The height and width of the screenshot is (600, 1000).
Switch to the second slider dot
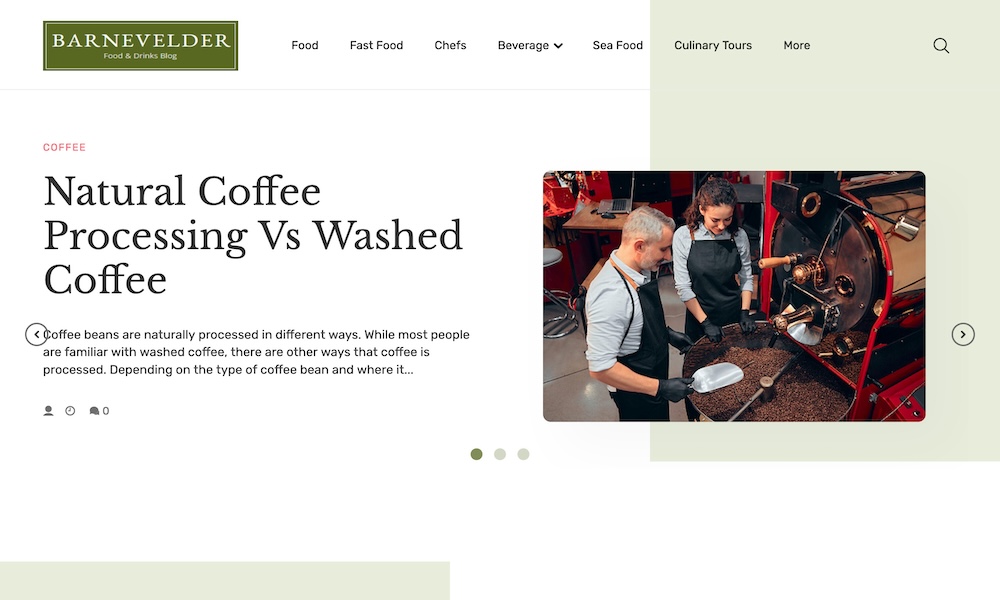[x=500, y=454]
